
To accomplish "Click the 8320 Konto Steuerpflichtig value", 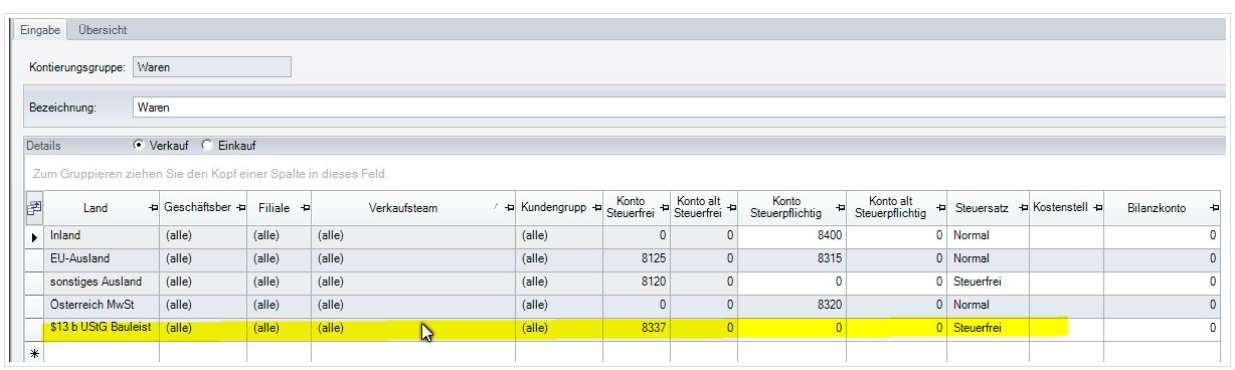I will (x=792, y=304).
